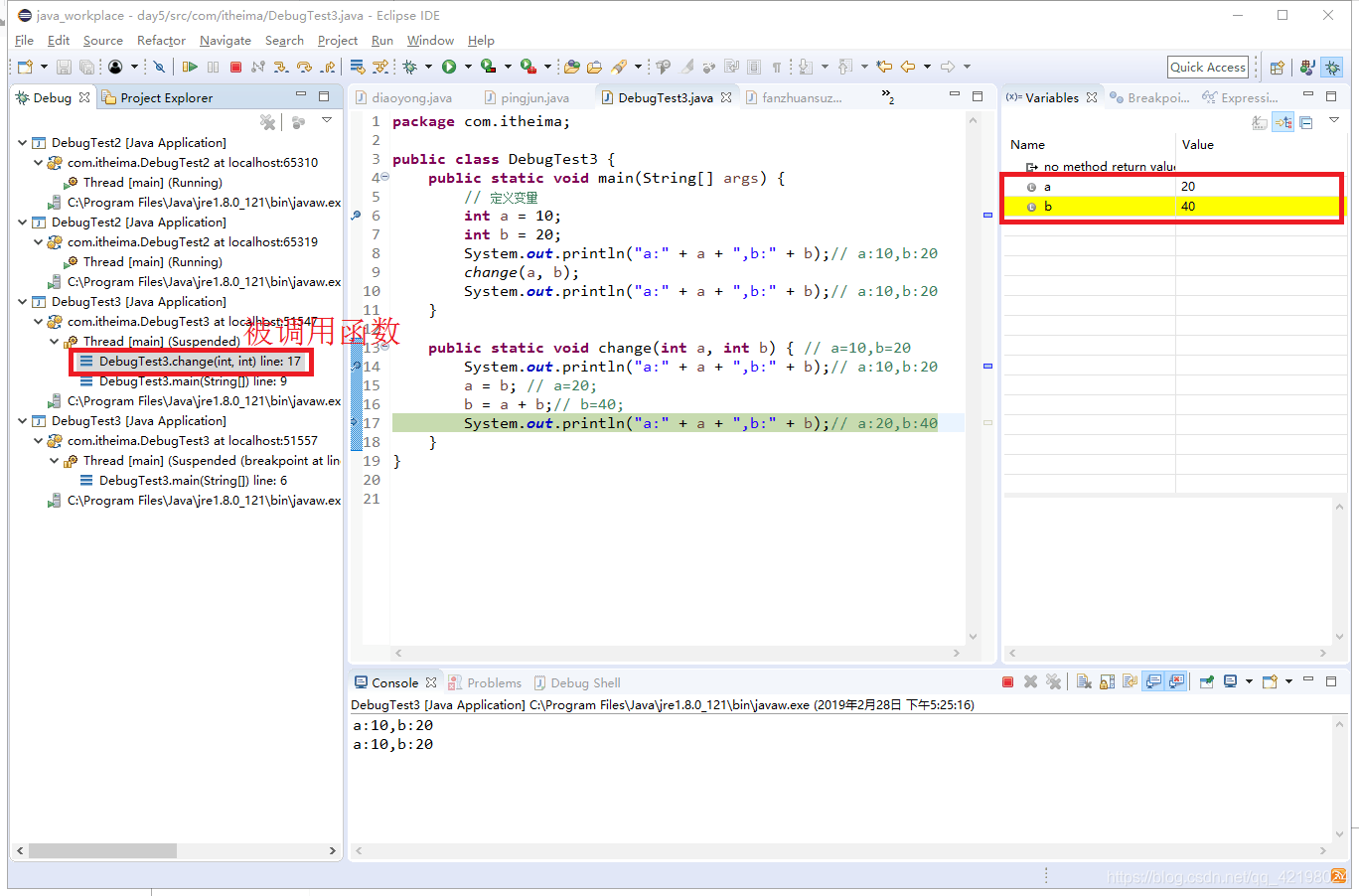Resume the suspended thread
The image size is (1359, 896).
pyautogui.click(x=190, y=67)
